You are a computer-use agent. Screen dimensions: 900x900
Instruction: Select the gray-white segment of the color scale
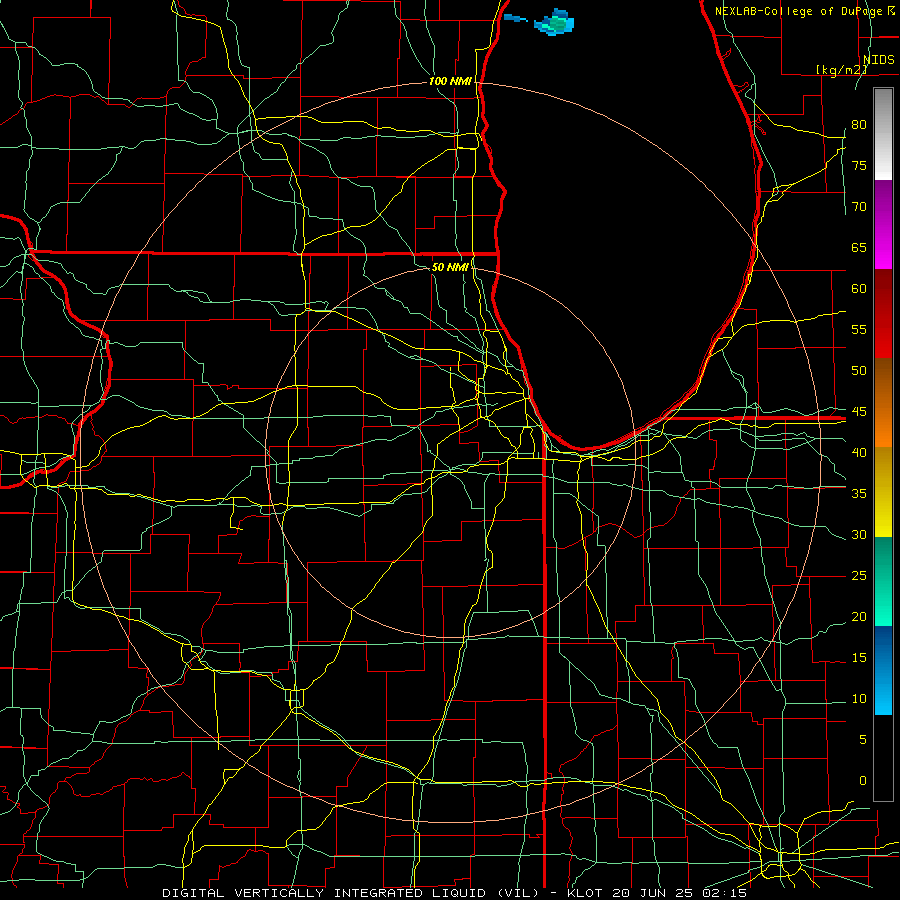883,134
